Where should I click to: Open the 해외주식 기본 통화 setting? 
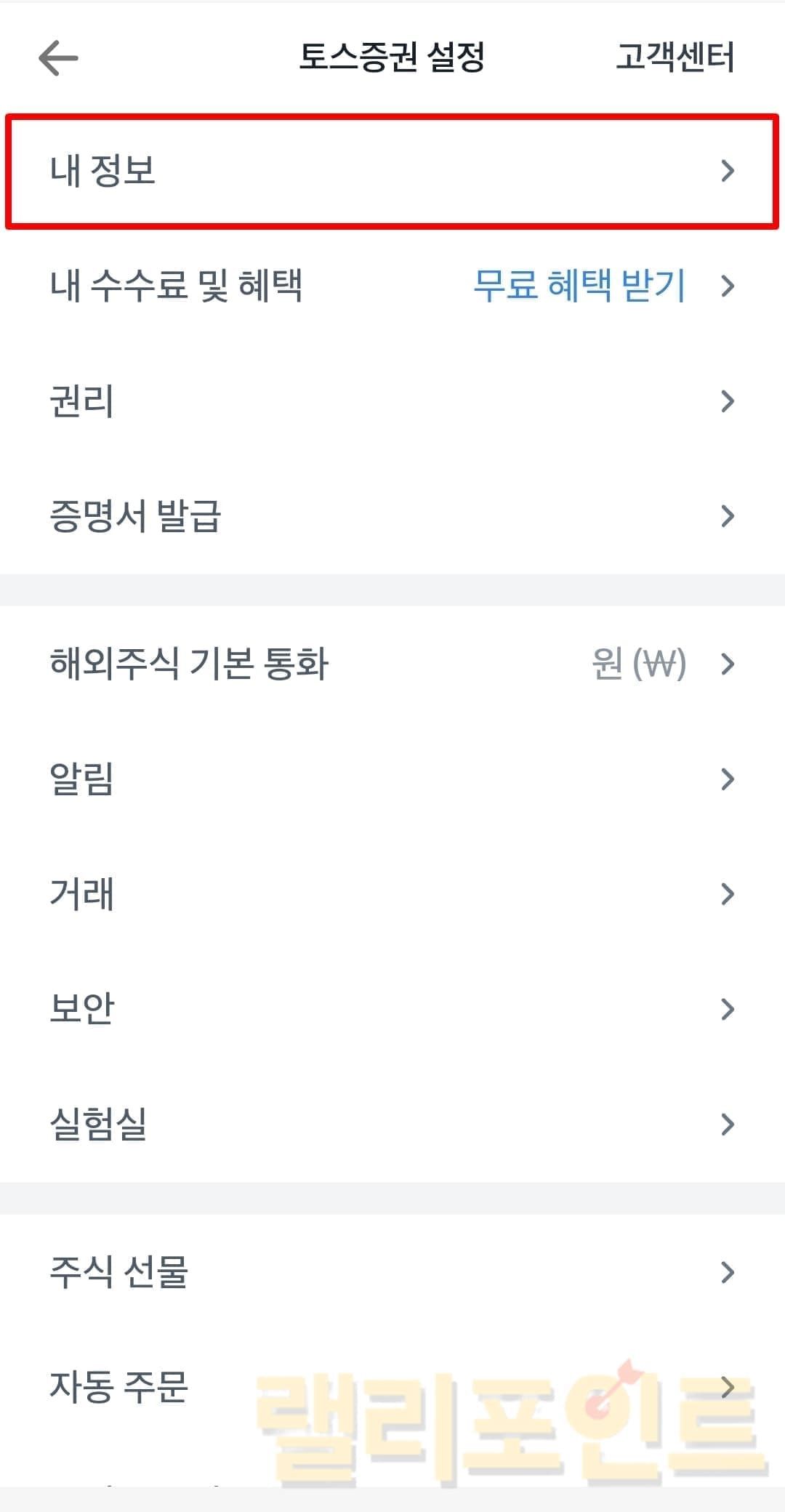pyautogui.click(x=189, y=664)
